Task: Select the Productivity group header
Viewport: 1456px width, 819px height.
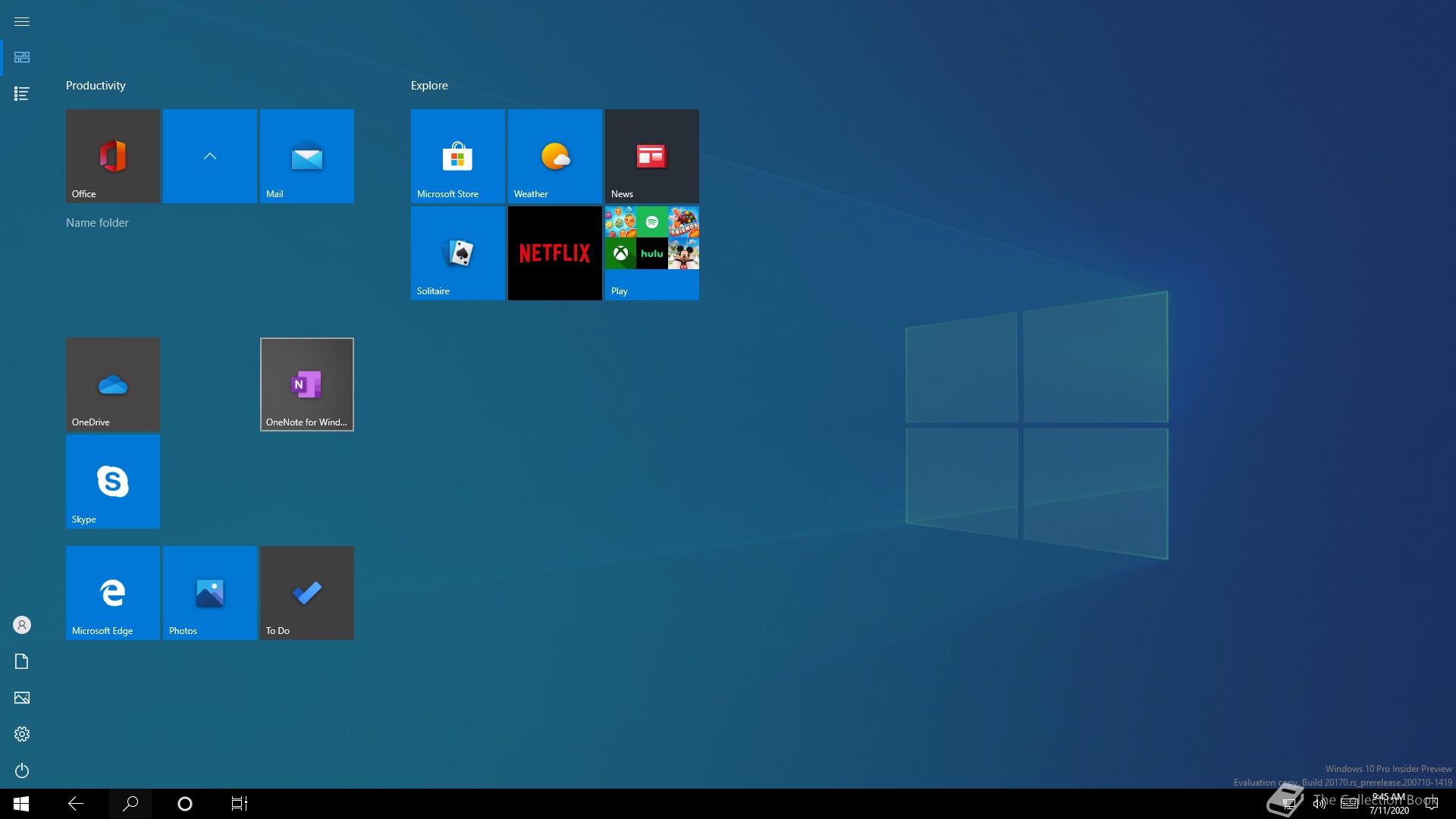Action: 96,85
